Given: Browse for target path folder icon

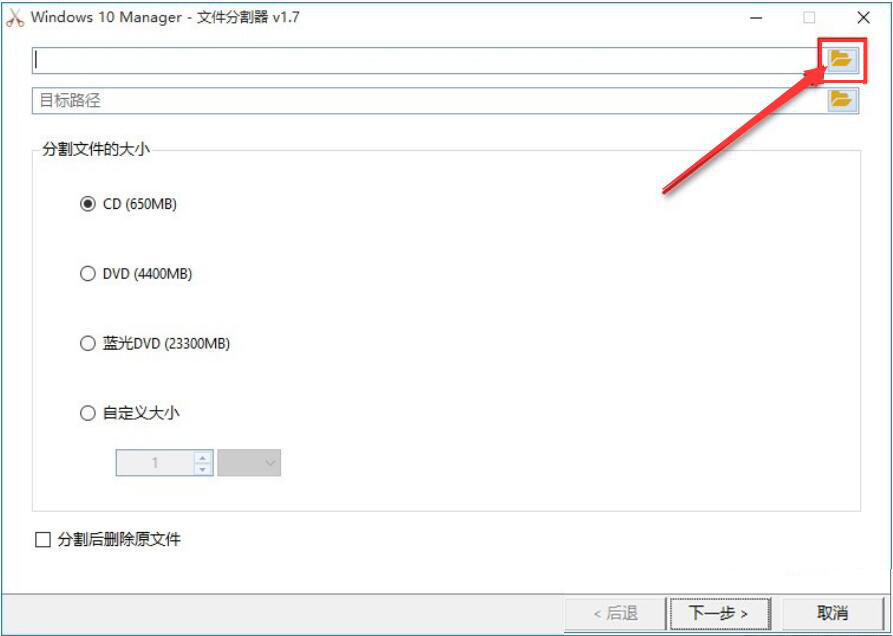Looking at the screenshot, I should 842,100.
